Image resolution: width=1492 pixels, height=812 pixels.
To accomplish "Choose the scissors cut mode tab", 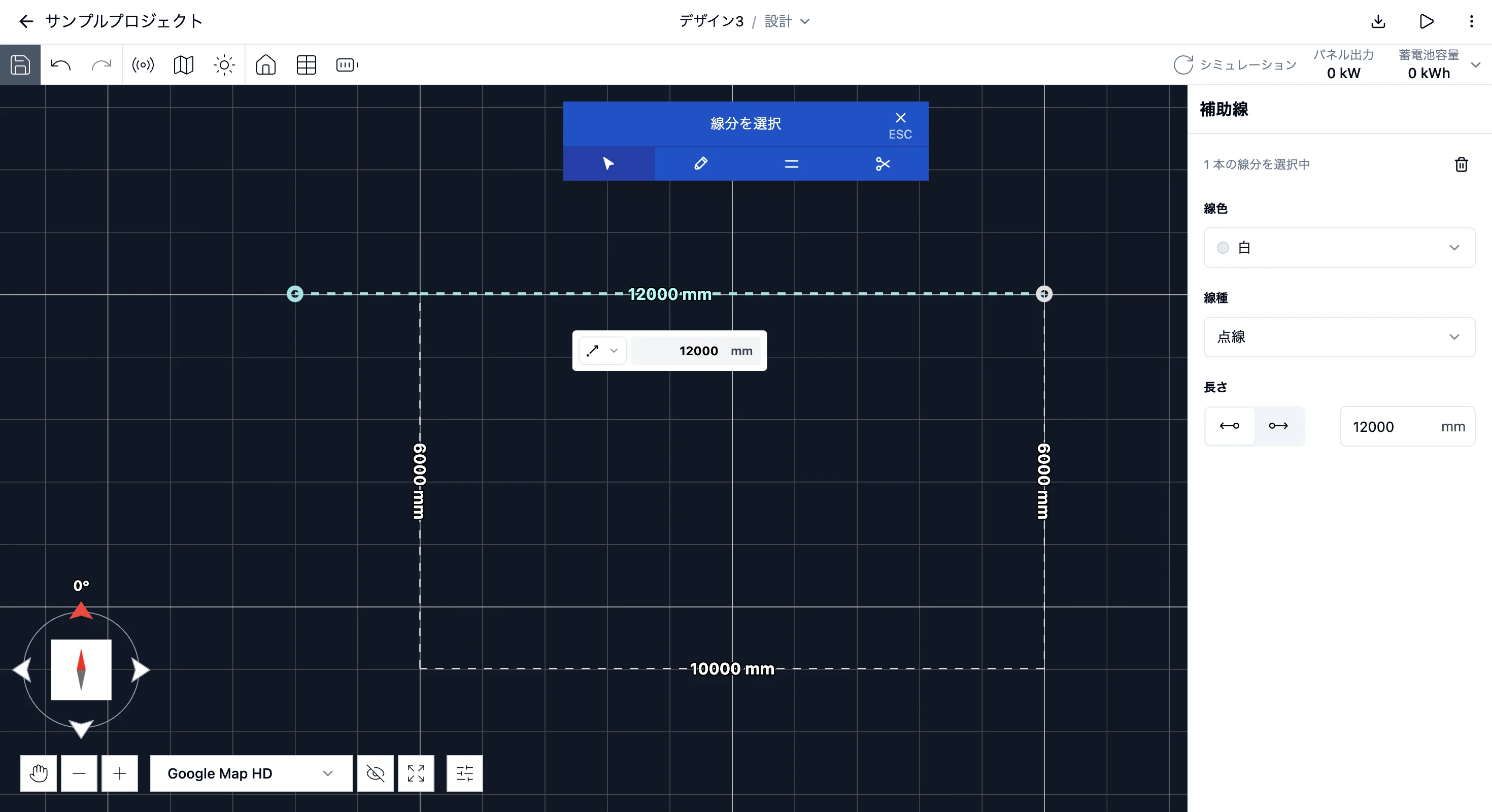I will coord(883,164).
